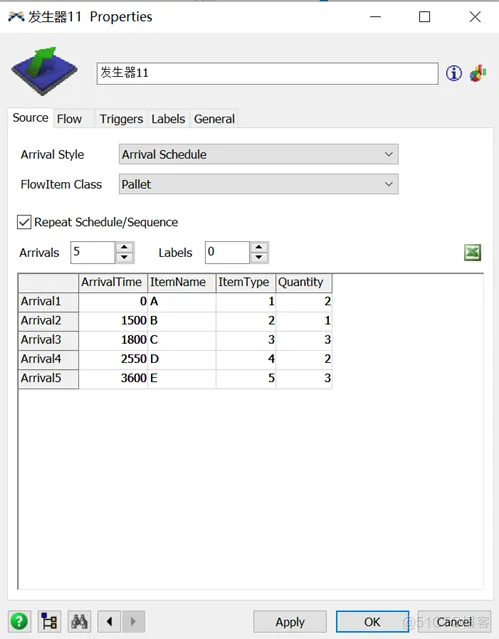499x639 pixels.
Task: Toggle Repeat Schedule/Sequence checkbox
Action: (24, 223)
